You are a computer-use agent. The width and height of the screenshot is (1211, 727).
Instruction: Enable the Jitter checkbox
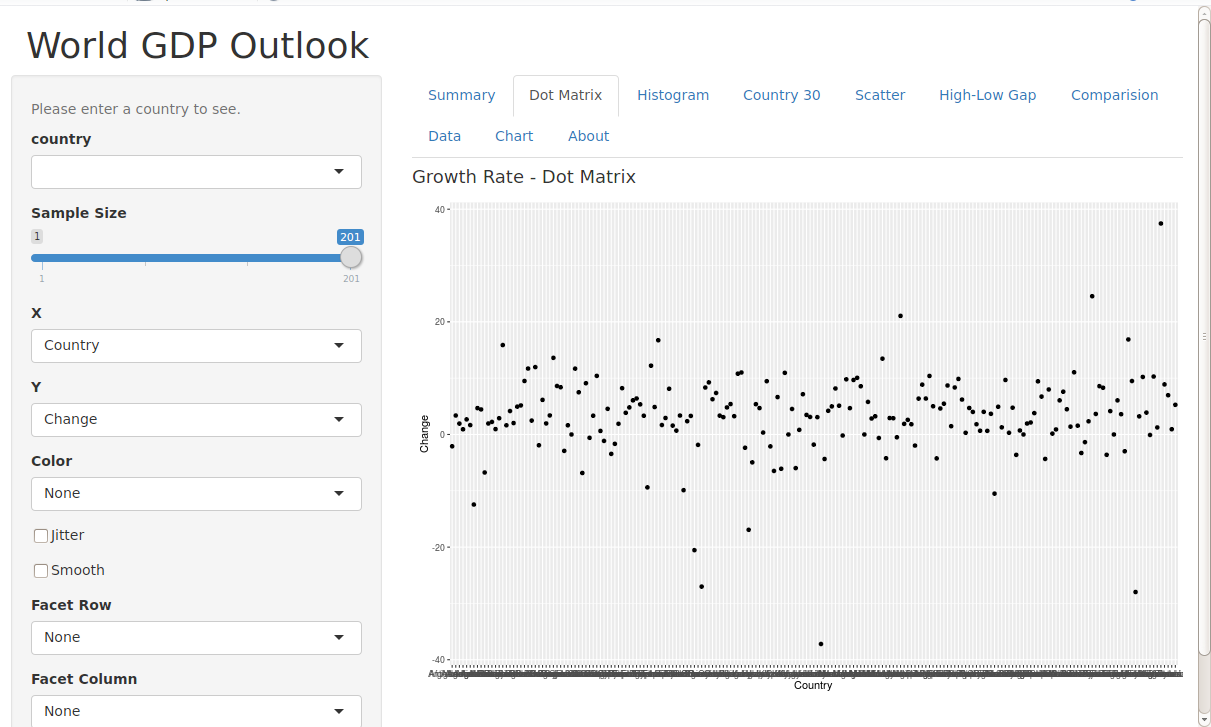[x=41, y=536]
